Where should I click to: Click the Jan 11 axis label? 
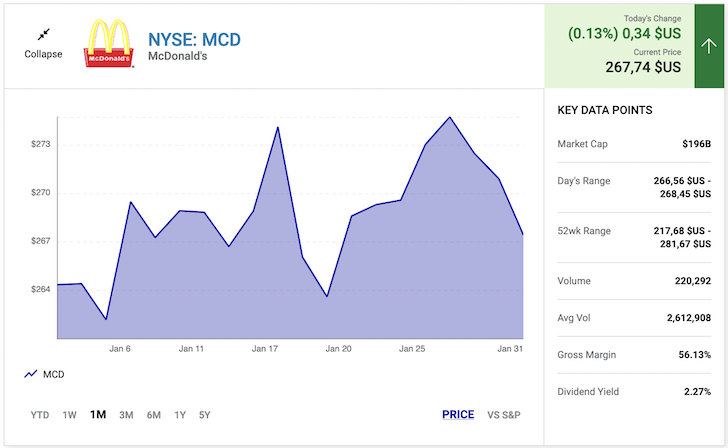click(x=191, y=349)
